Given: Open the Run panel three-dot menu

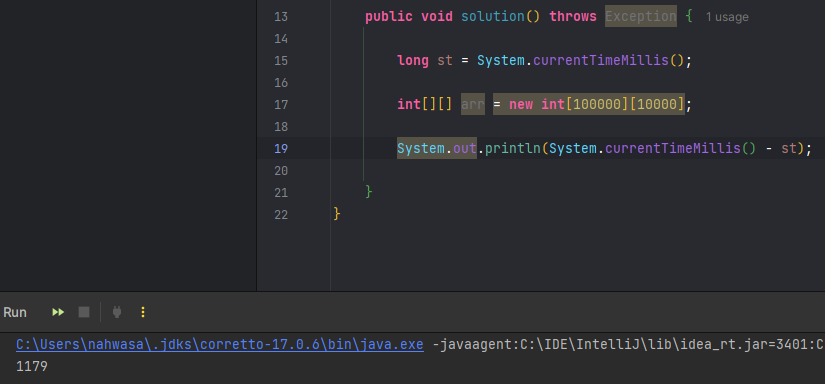Looking at the screenshot, I should coord(143,312).
